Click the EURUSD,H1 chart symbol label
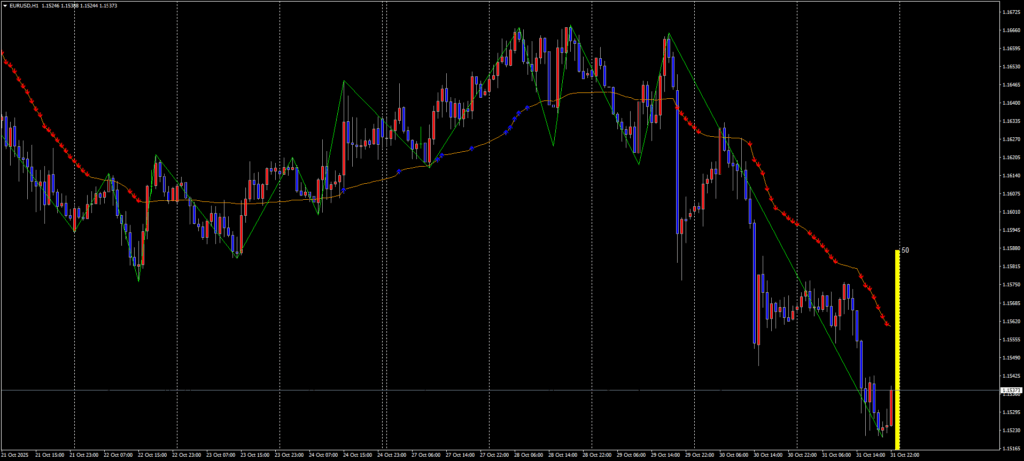 pos(22,5)
